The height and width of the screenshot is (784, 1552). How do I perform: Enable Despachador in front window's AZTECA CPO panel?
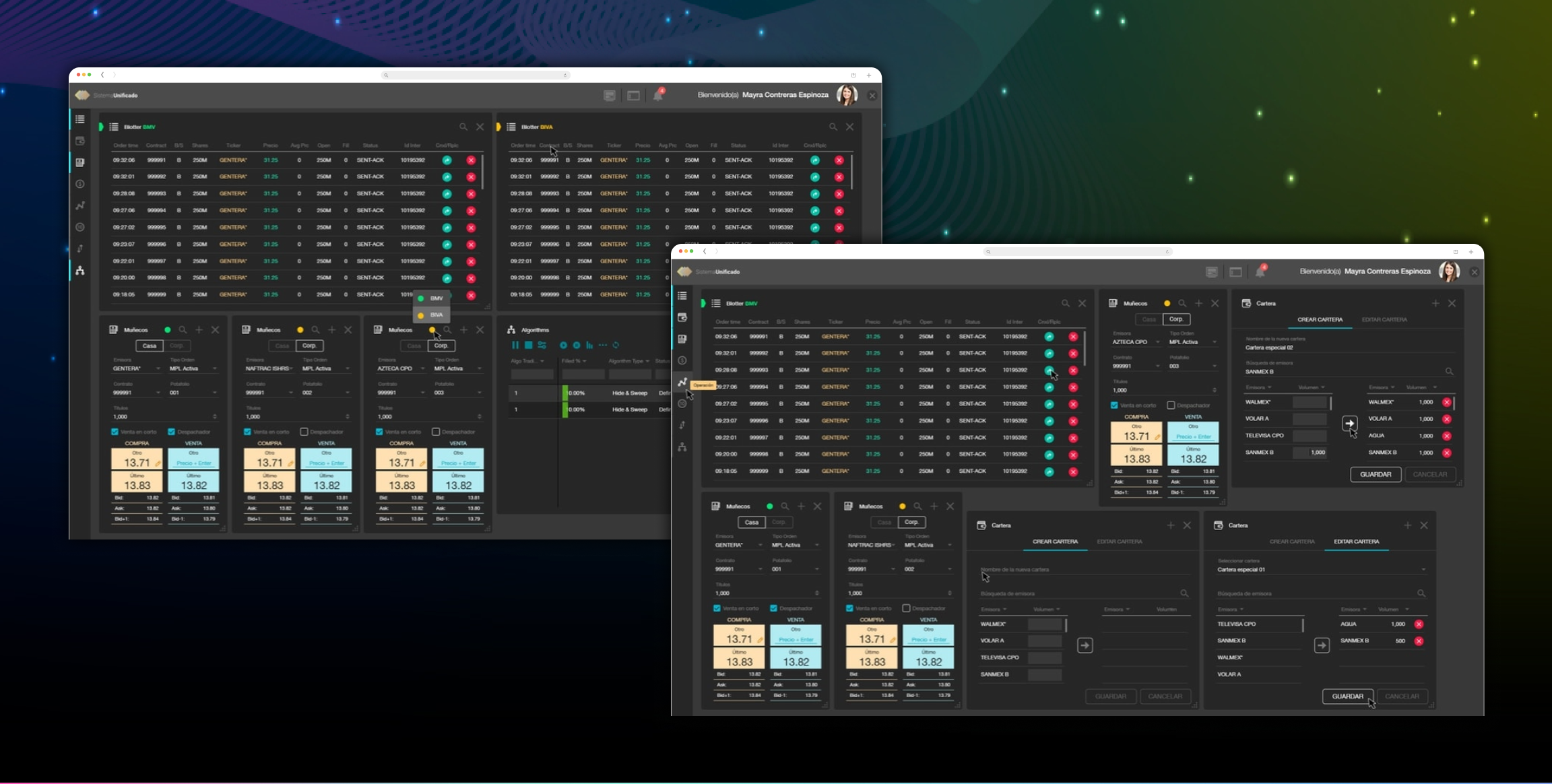tap(1171, 405)
